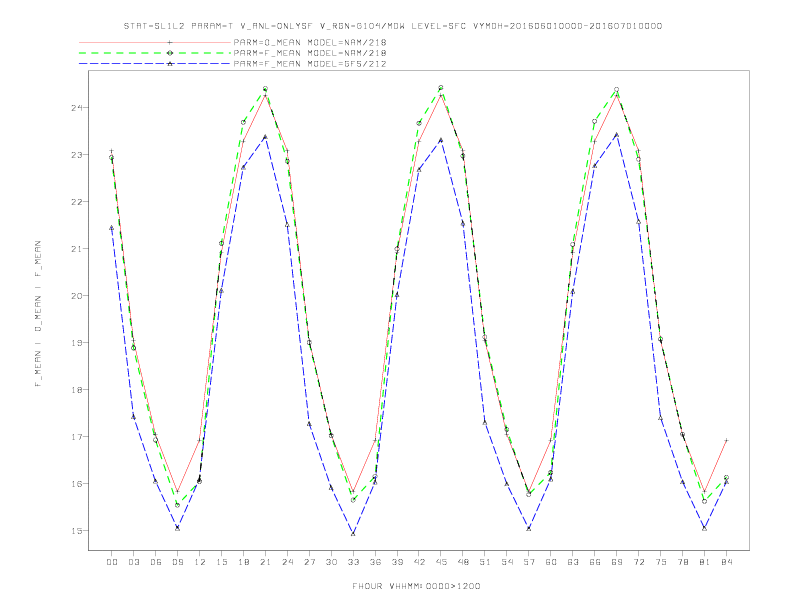Image resolution: width=792 pixels, height=612 pixels.
Task: Click y-axis tick label 15
Action: (76, 530)
